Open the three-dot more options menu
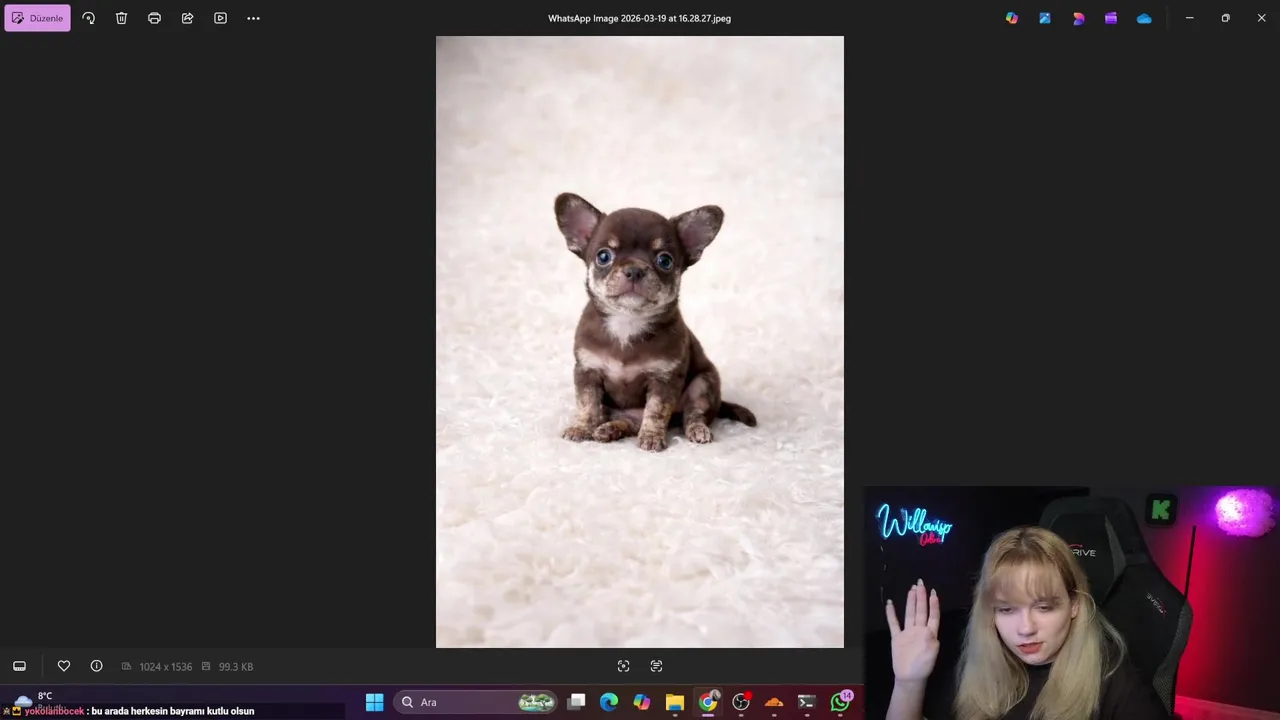The height and width of the screenshot is (720, 1280). pyautogui.click(x=253, y=18)
